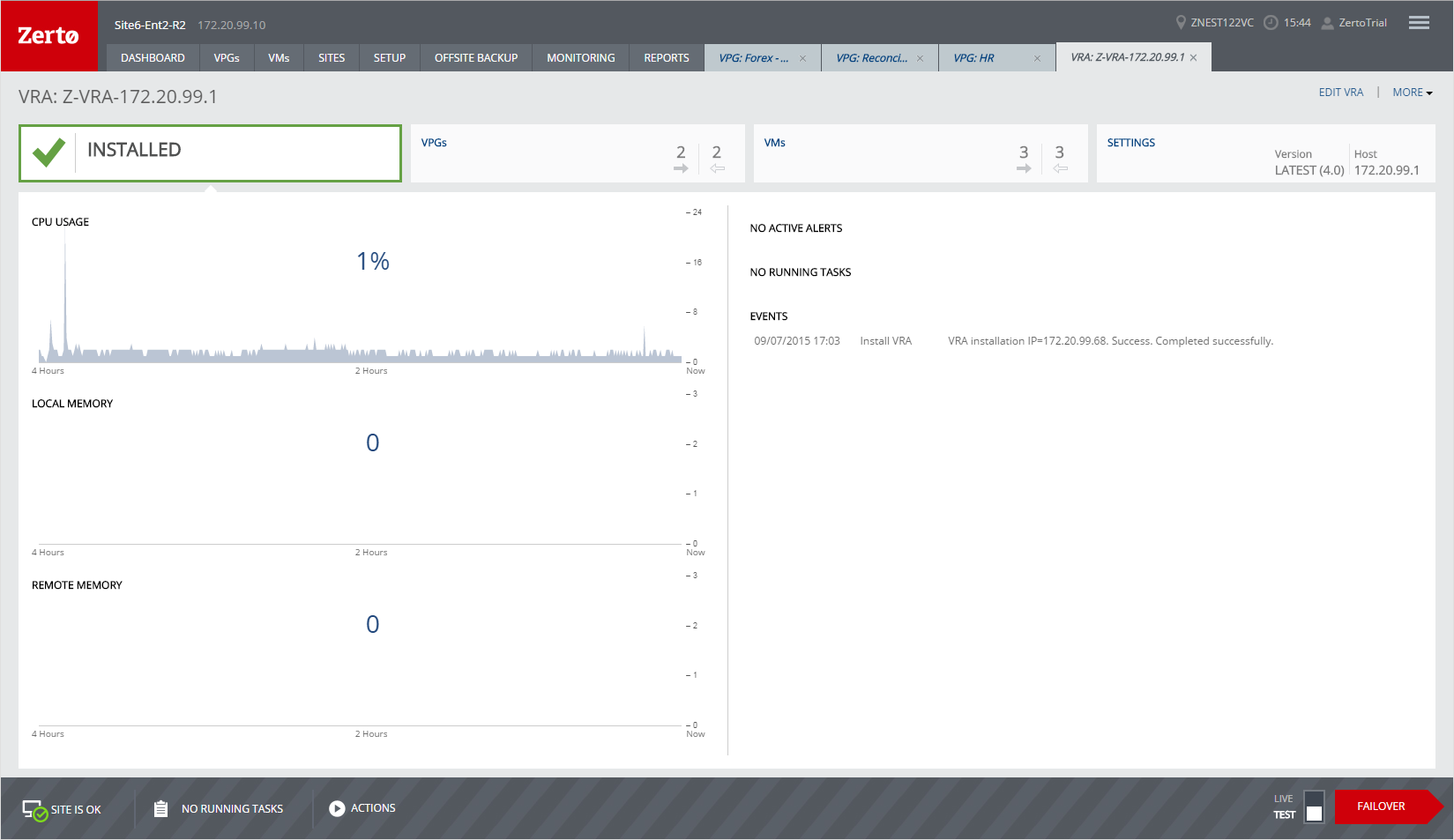Viewport: 1454px width, 840px height.
Task: Toggle the Live/Test failover switch
Action: 1314,806
